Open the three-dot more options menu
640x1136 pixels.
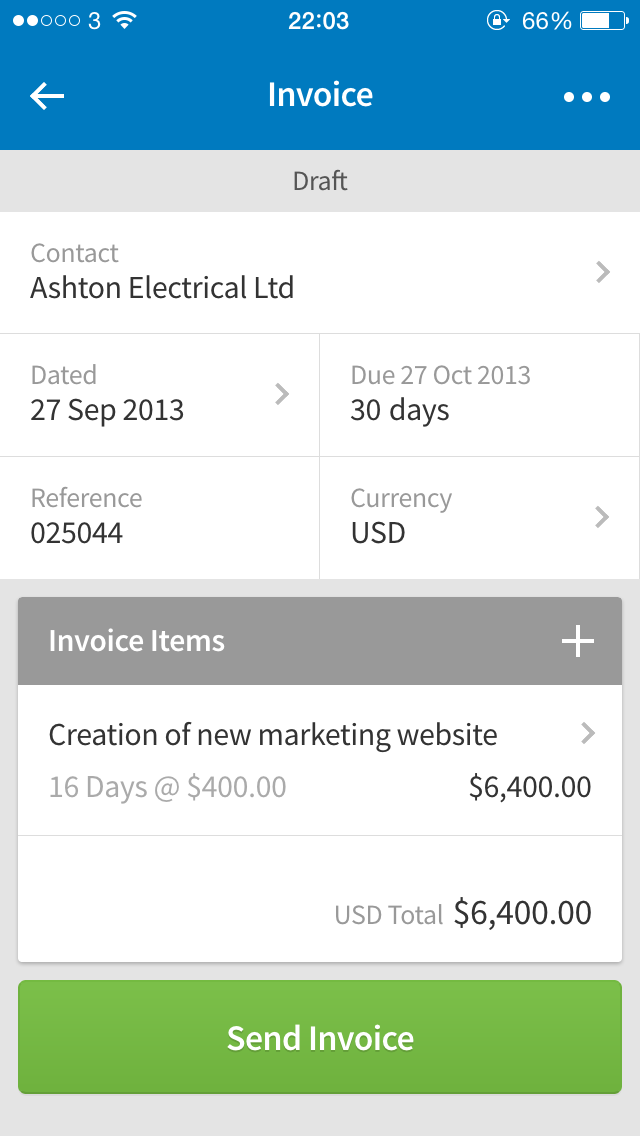click(x=587, y=97)
